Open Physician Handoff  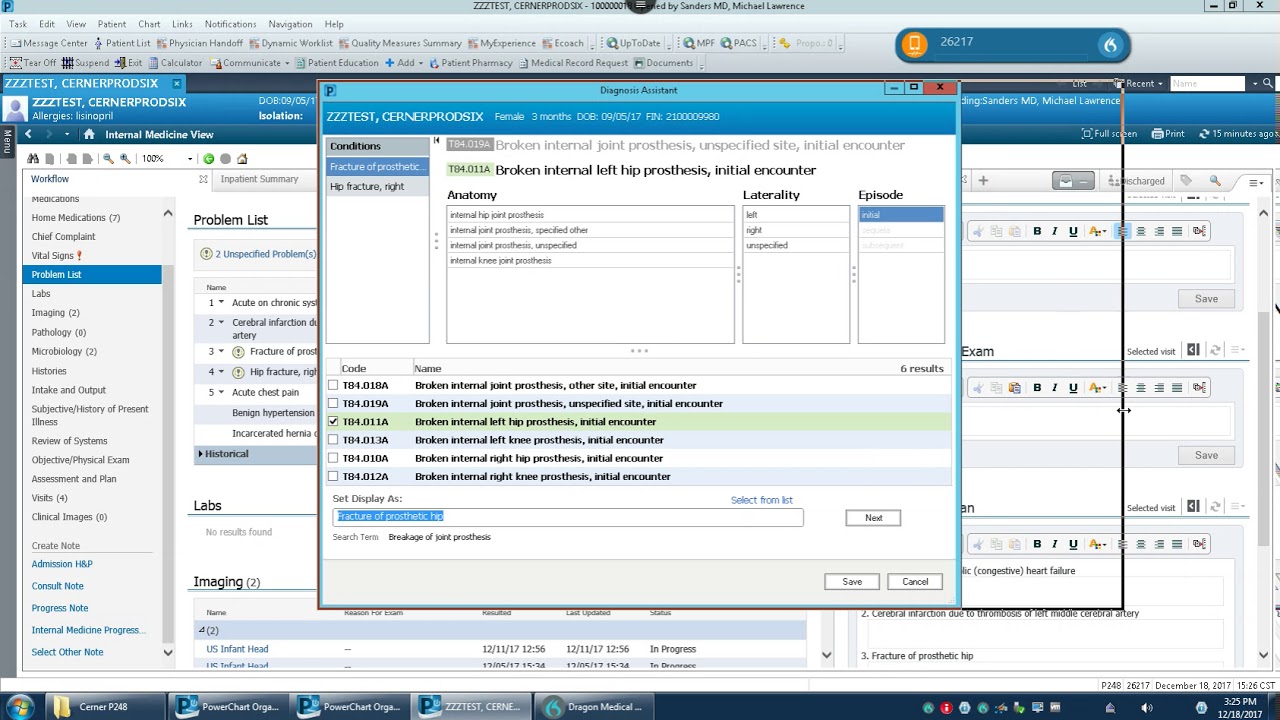[198, 43]
